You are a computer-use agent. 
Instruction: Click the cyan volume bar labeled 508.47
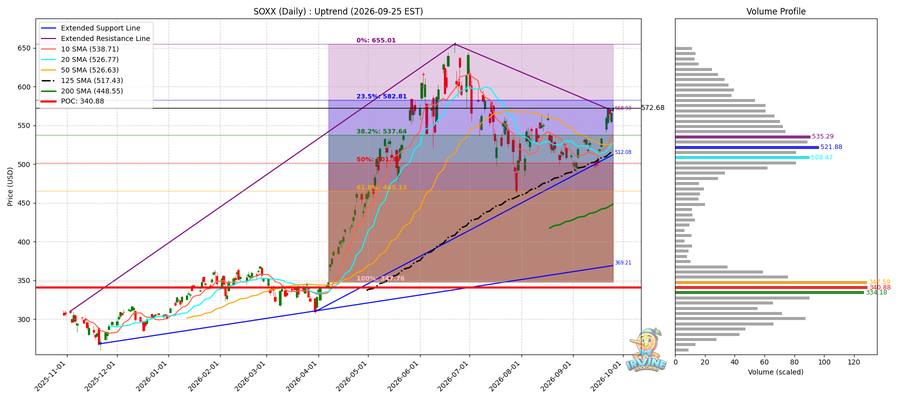(742, 157)
